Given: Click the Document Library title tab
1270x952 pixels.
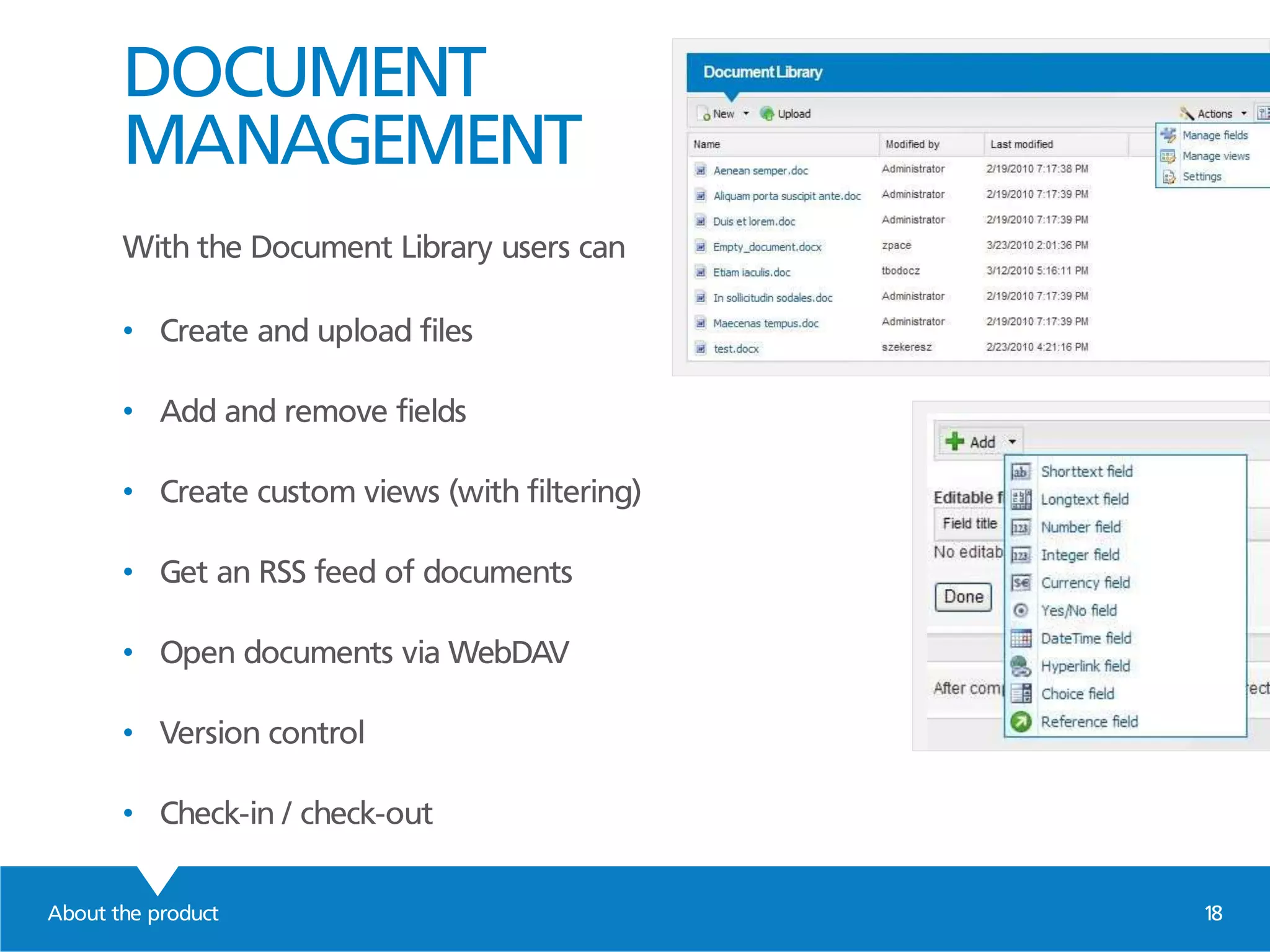Looking at the screenshot, I should pos(763,73).
